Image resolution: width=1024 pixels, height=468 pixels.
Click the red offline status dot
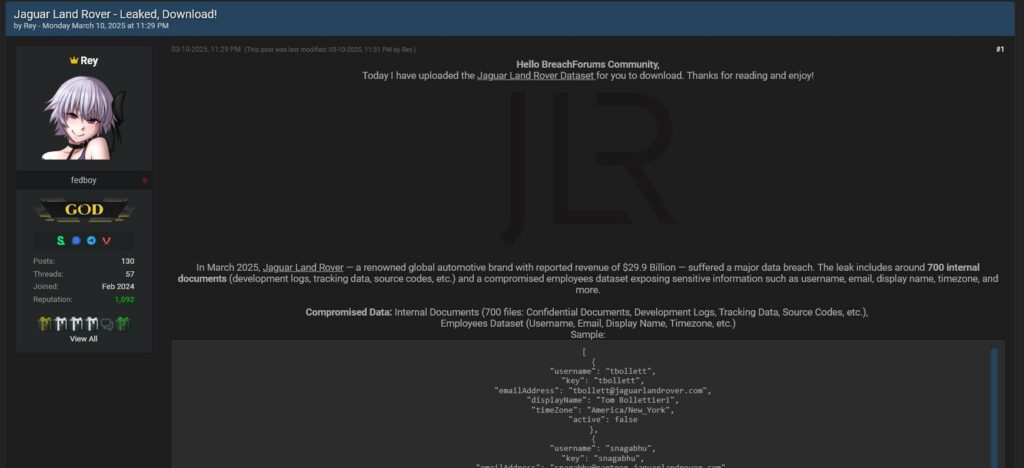tap(145, 180)
